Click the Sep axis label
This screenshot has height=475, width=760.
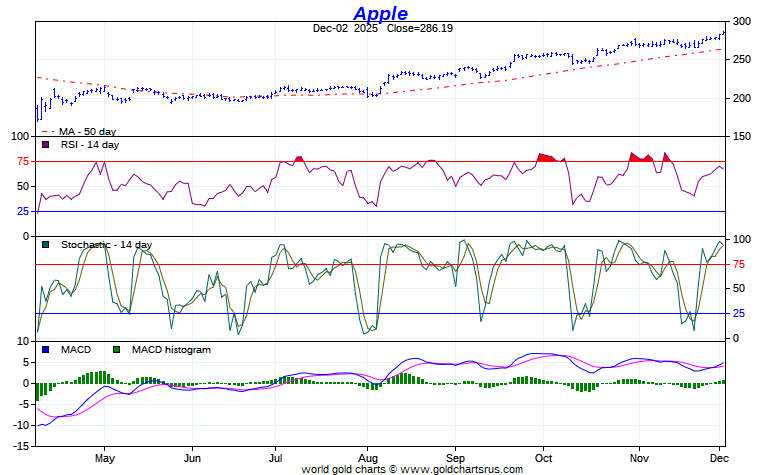455,458
